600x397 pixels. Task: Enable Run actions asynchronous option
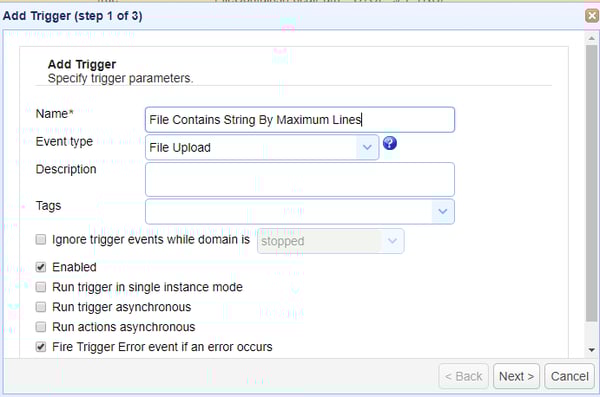(x=41, y=327)
